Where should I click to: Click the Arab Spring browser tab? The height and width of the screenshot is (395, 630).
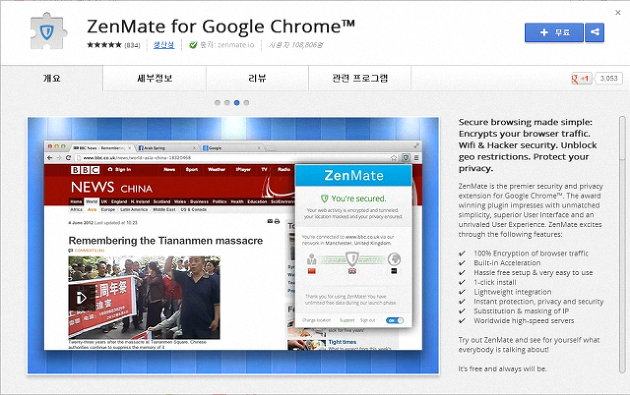tap(167, 148)
